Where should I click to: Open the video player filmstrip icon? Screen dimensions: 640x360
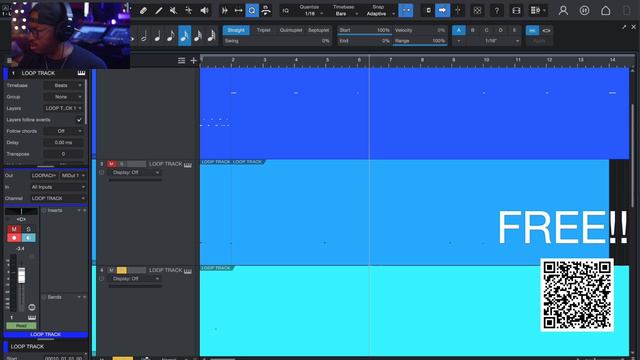(516, 11)
